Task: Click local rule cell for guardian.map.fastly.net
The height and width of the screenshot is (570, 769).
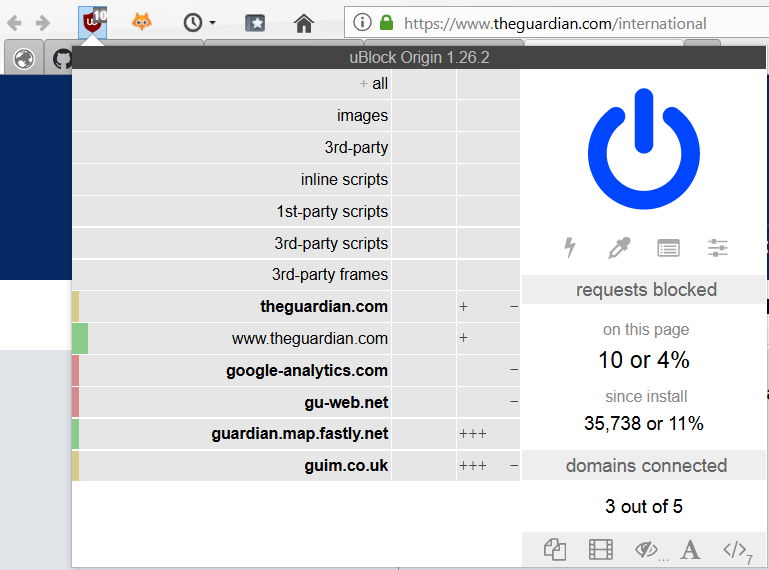Action: point(488,434)
